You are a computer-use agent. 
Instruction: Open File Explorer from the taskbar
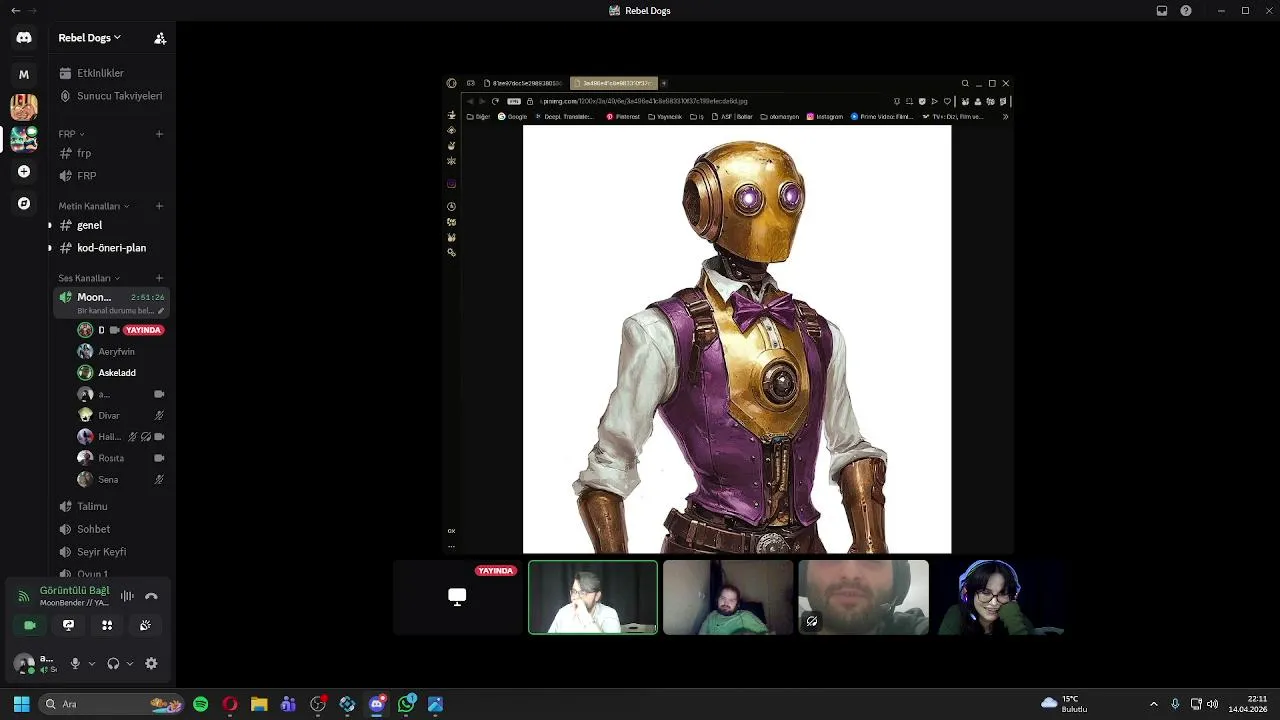click(259, 704)
